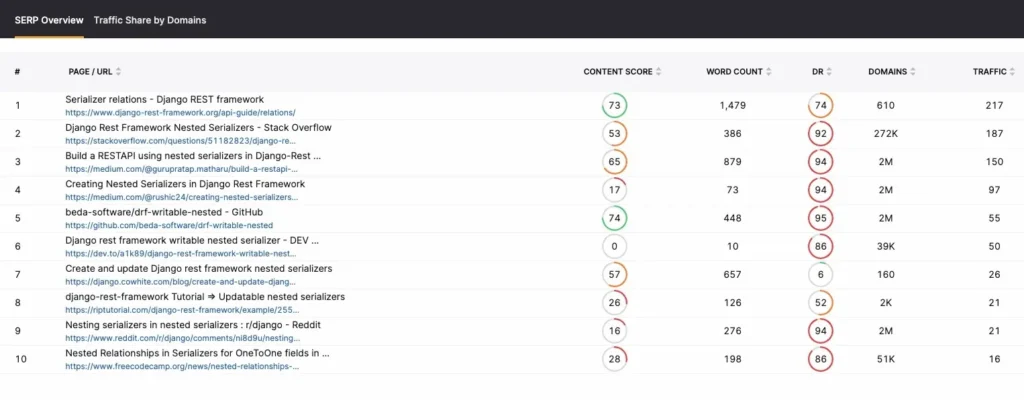Open the Stack Overflow questions URL

click(x=180, y=141)
